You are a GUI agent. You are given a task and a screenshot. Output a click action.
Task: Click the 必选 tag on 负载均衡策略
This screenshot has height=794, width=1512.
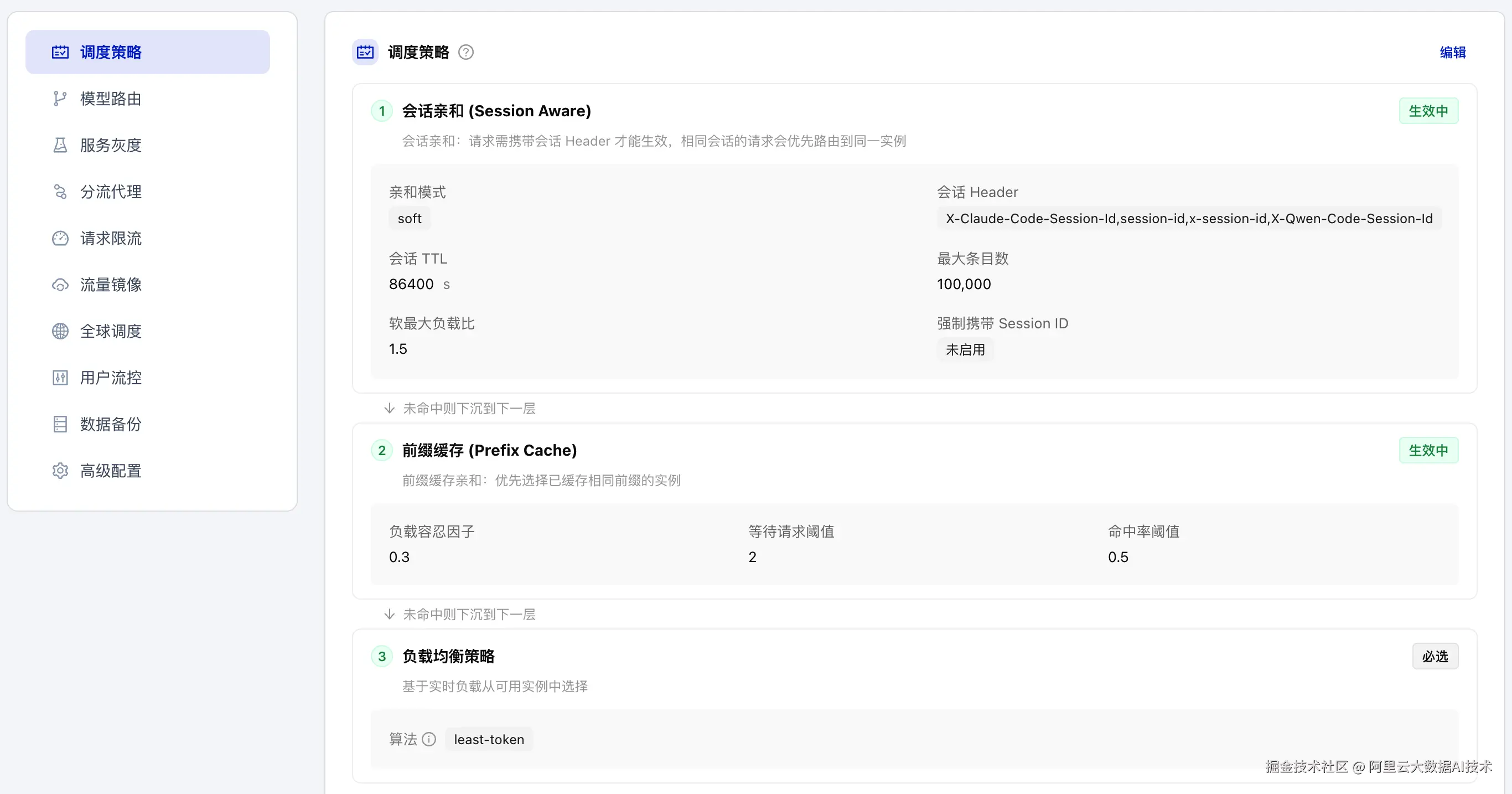coord(1435,656)
